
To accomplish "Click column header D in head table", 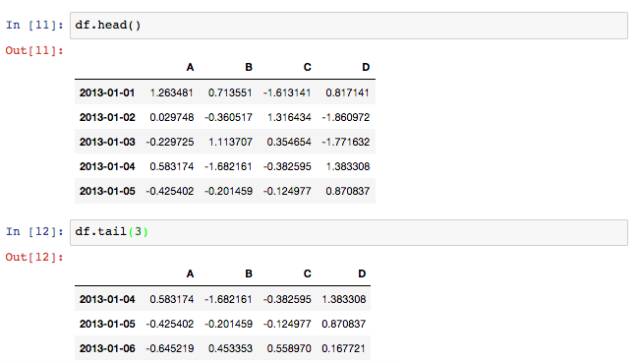I will (x=366, y=67).
